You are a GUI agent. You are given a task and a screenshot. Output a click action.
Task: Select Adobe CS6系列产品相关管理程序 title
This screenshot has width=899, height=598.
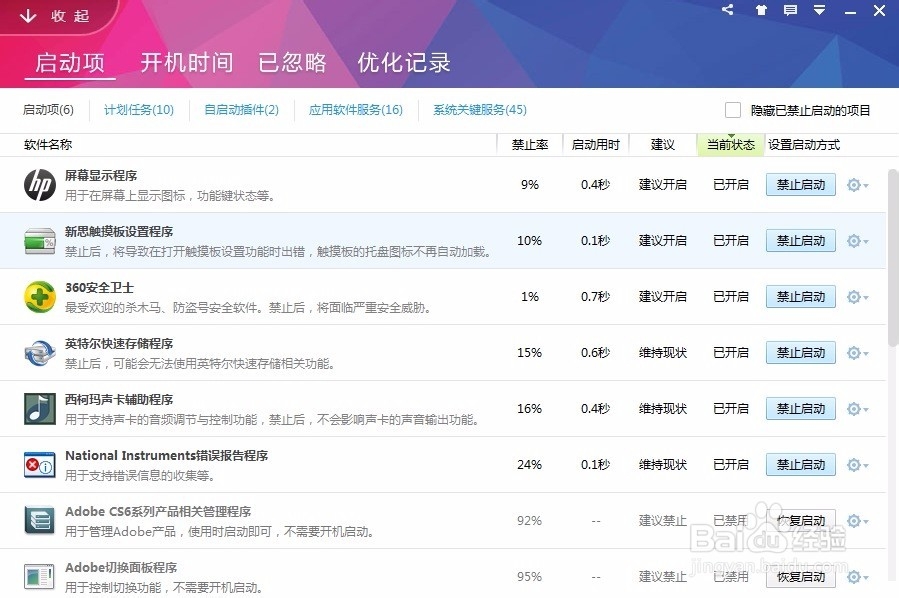[158, 511]
